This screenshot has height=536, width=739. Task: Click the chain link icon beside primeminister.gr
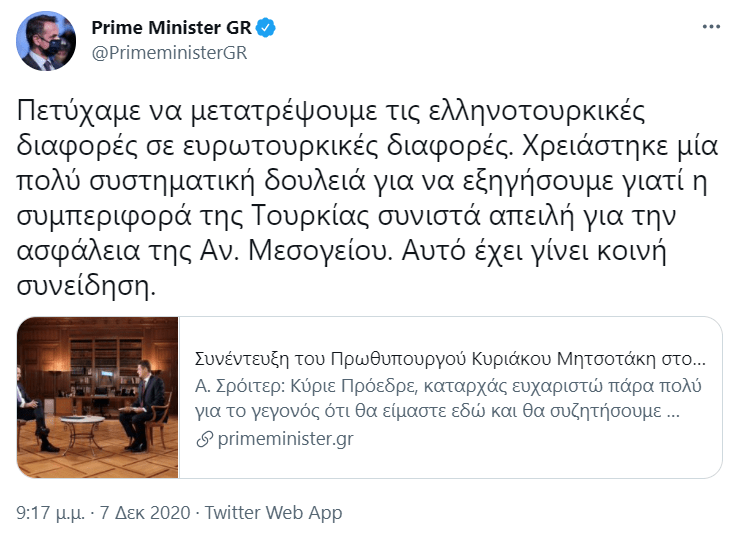click(204, 438)
